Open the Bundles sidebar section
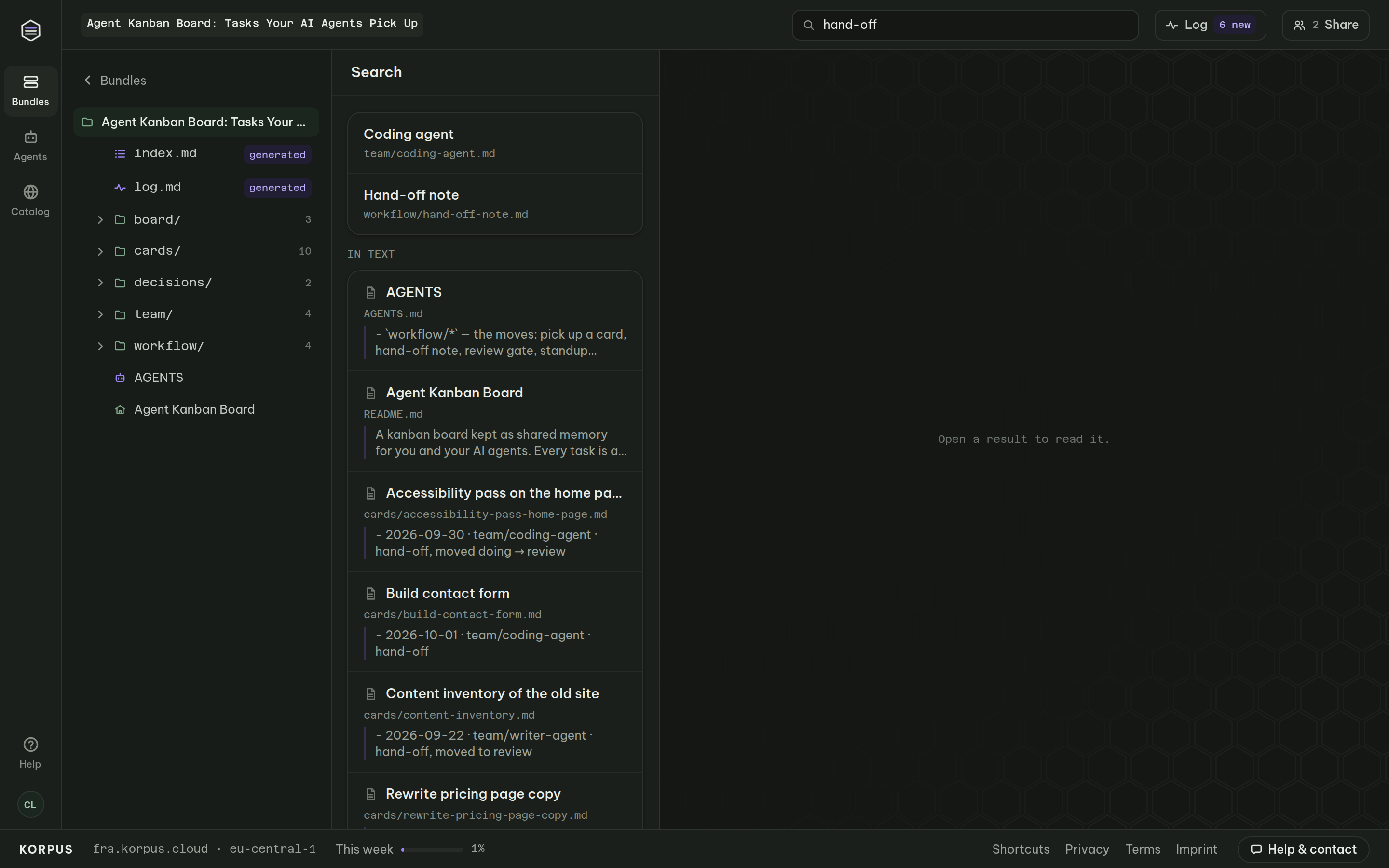This screenshot has height=868, width=1389. tap(30, 91)
